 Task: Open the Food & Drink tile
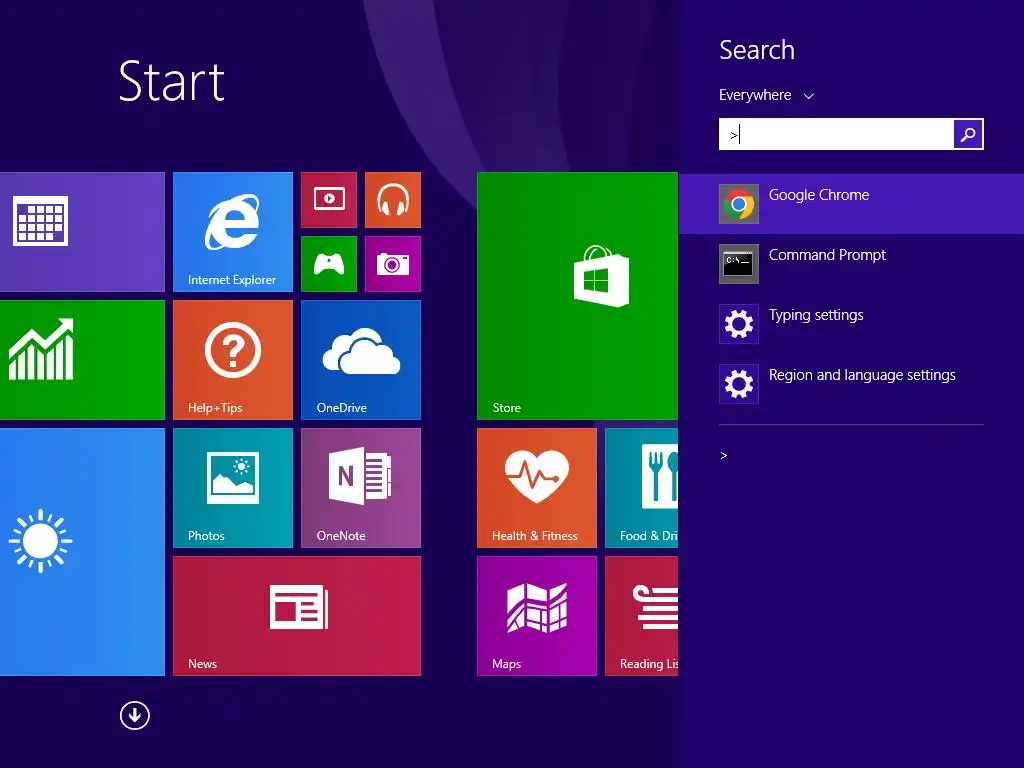pyautogui.click(x=641, y=488)
